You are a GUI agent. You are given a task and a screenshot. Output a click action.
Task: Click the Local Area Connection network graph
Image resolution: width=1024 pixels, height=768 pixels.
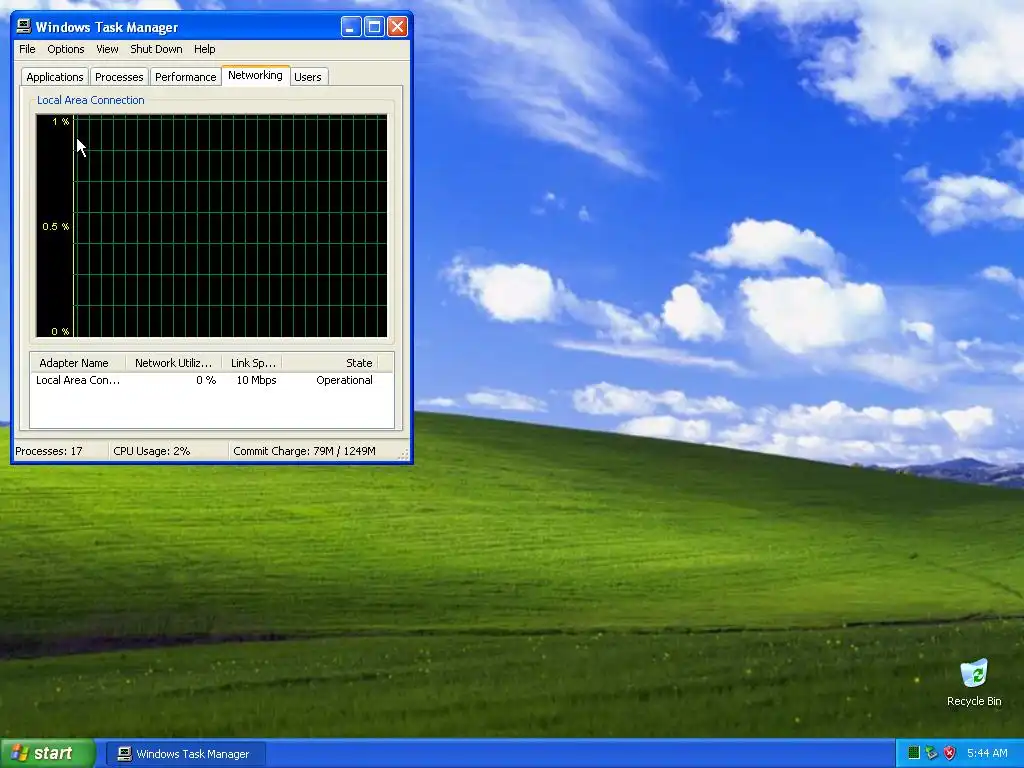[212, 226]
